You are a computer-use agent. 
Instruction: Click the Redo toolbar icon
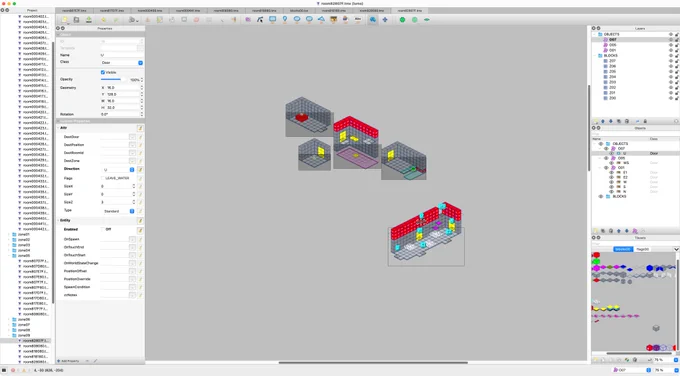coord(116,20)
